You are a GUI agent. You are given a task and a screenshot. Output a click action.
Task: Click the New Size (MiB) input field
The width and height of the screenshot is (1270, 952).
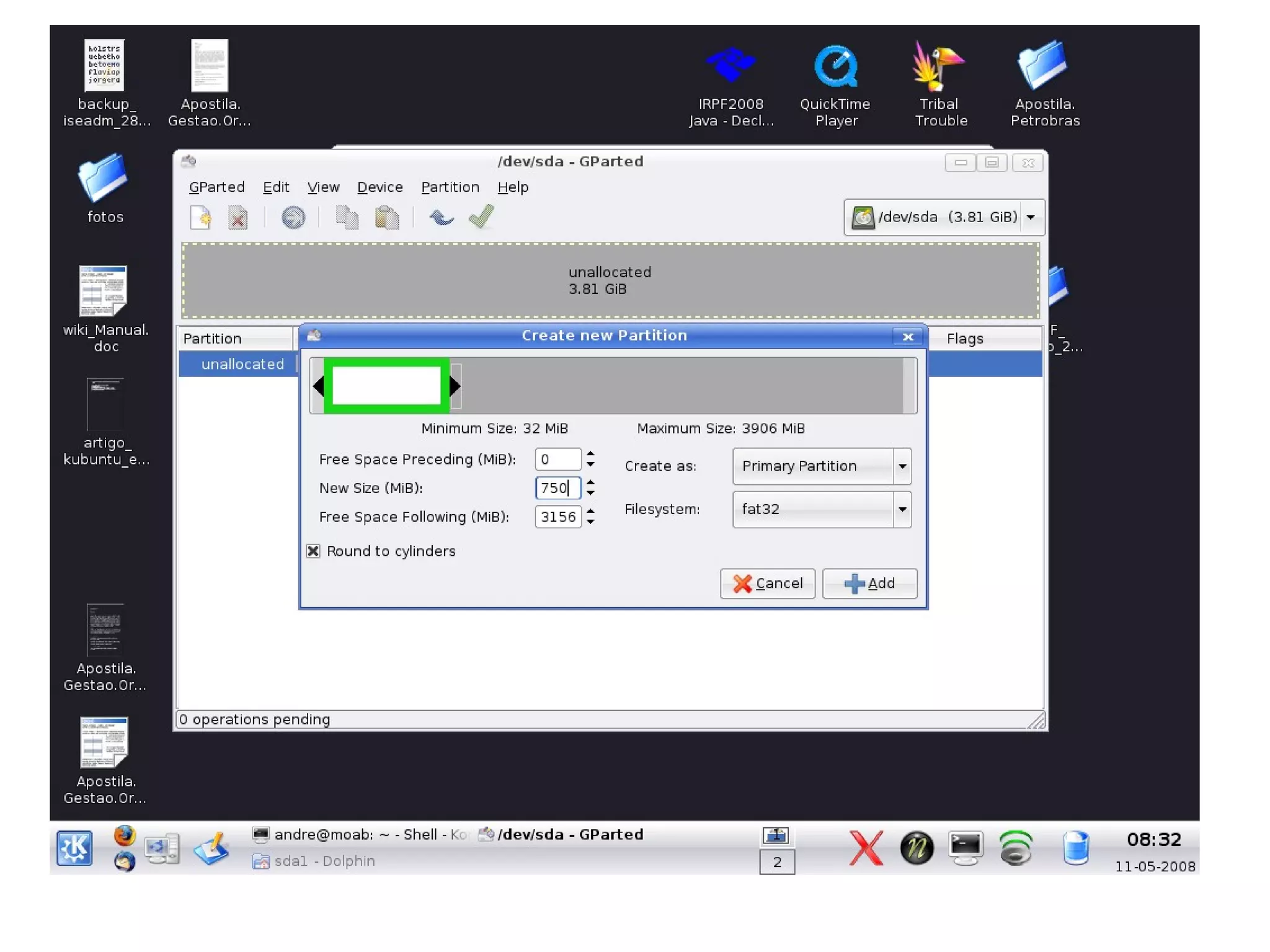coord(556,488)
